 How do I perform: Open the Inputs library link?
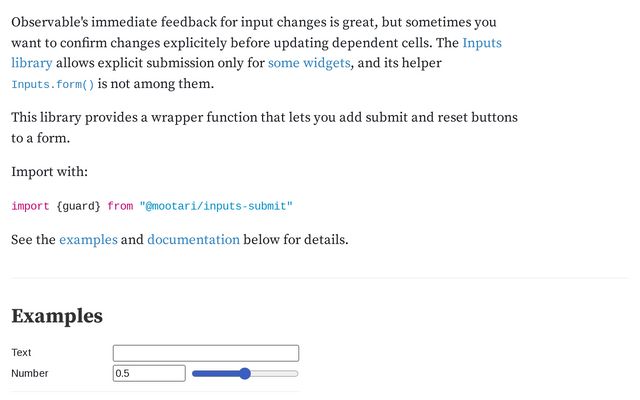click(481, 43)
